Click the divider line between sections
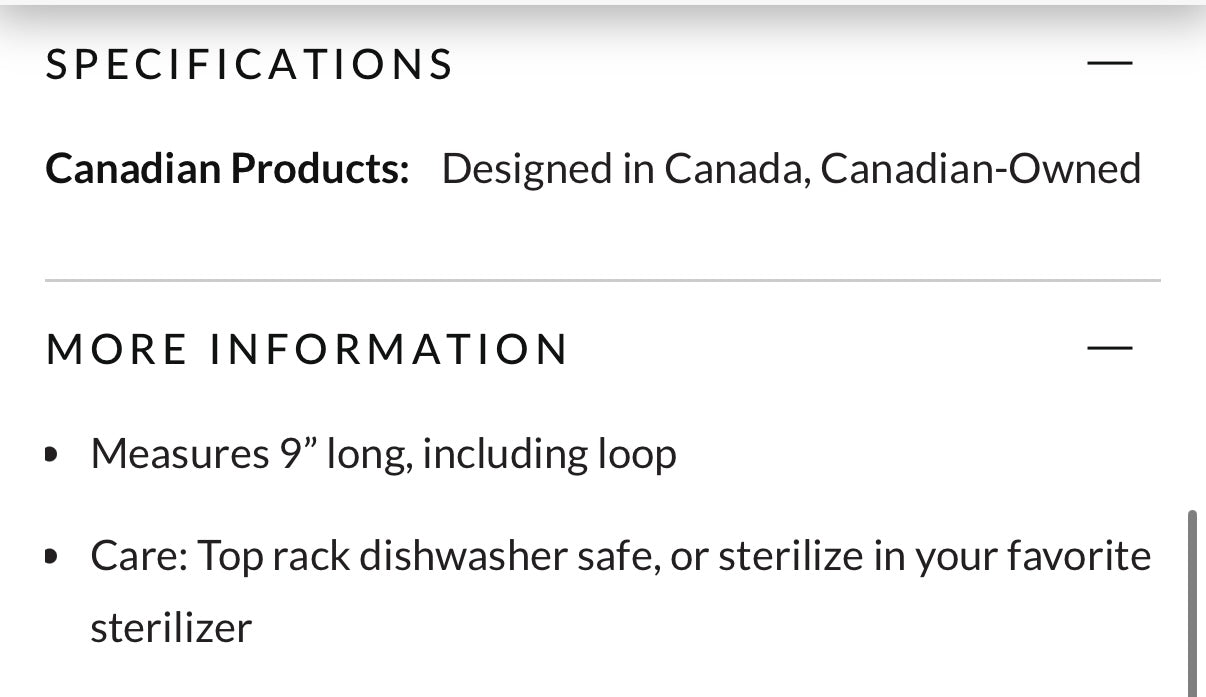The height and width of the screenshot is (697, 1206). (602, 281)
